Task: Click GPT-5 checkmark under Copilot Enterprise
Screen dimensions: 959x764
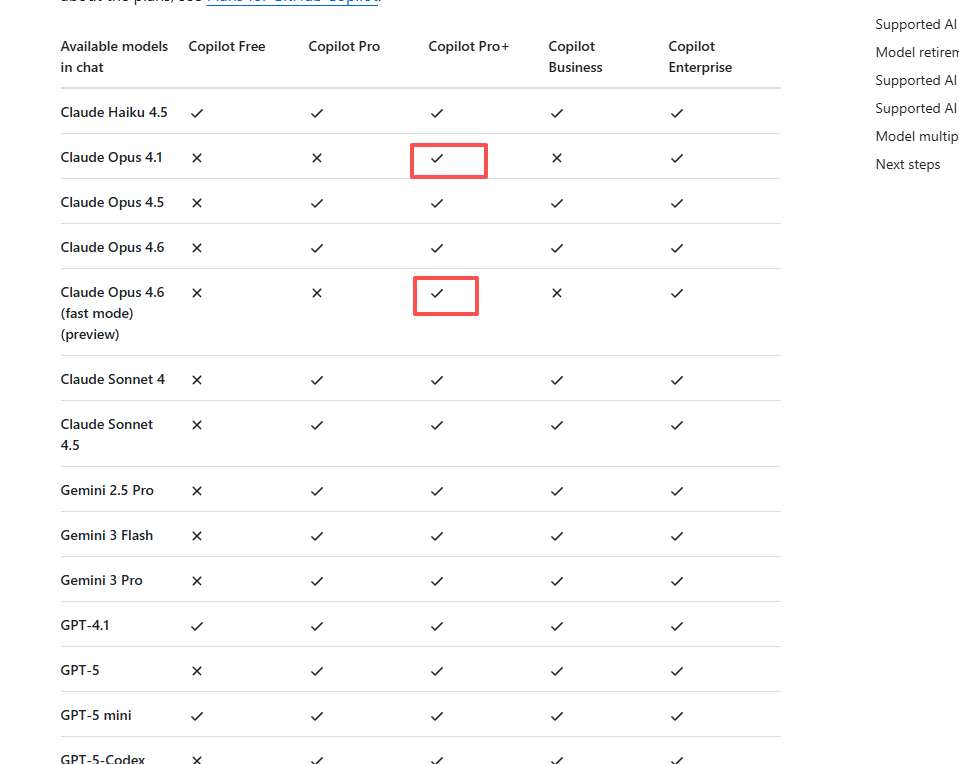Action: [676, 671]
